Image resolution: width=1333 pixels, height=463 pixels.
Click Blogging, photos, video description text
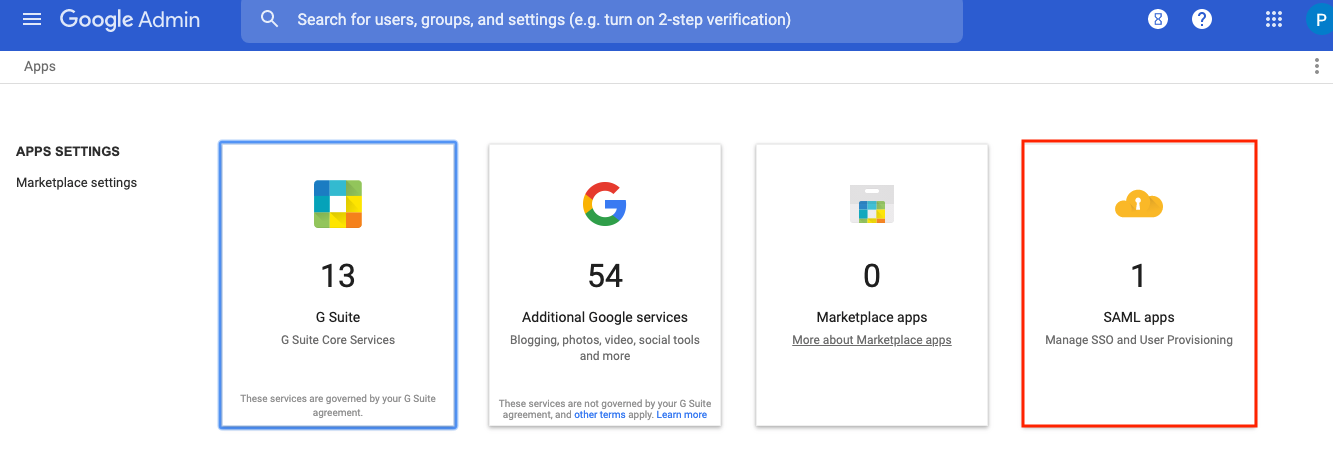point(605,348)
